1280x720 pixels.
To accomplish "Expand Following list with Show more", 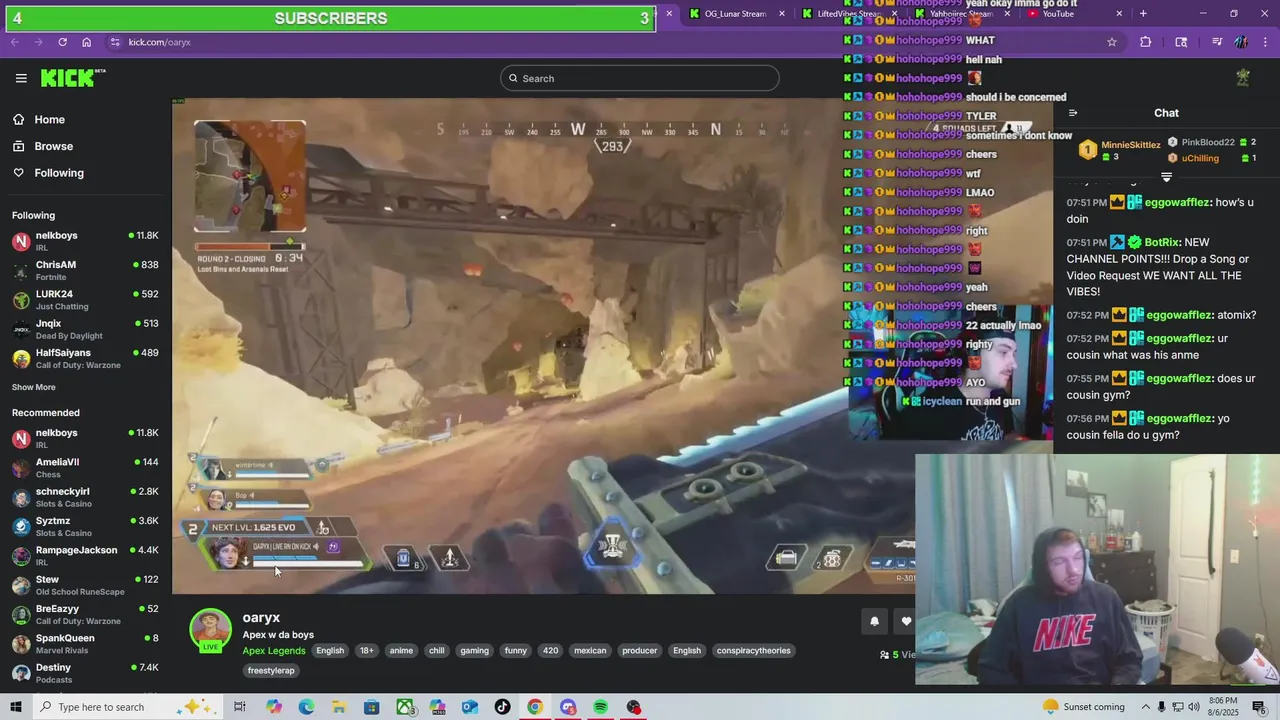I will 34,387.
